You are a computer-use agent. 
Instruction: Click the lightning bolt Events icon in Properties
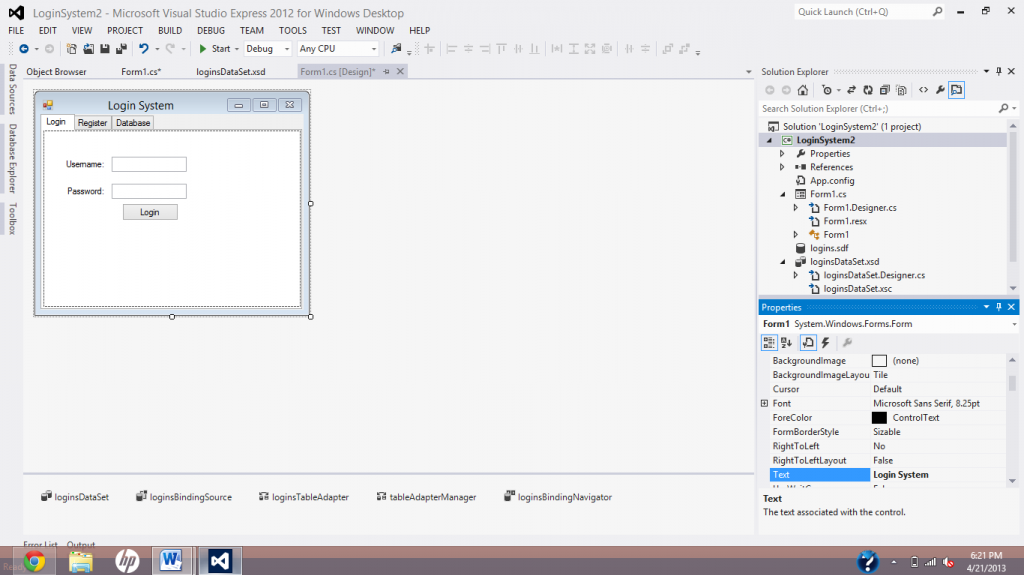click(825, 342)
